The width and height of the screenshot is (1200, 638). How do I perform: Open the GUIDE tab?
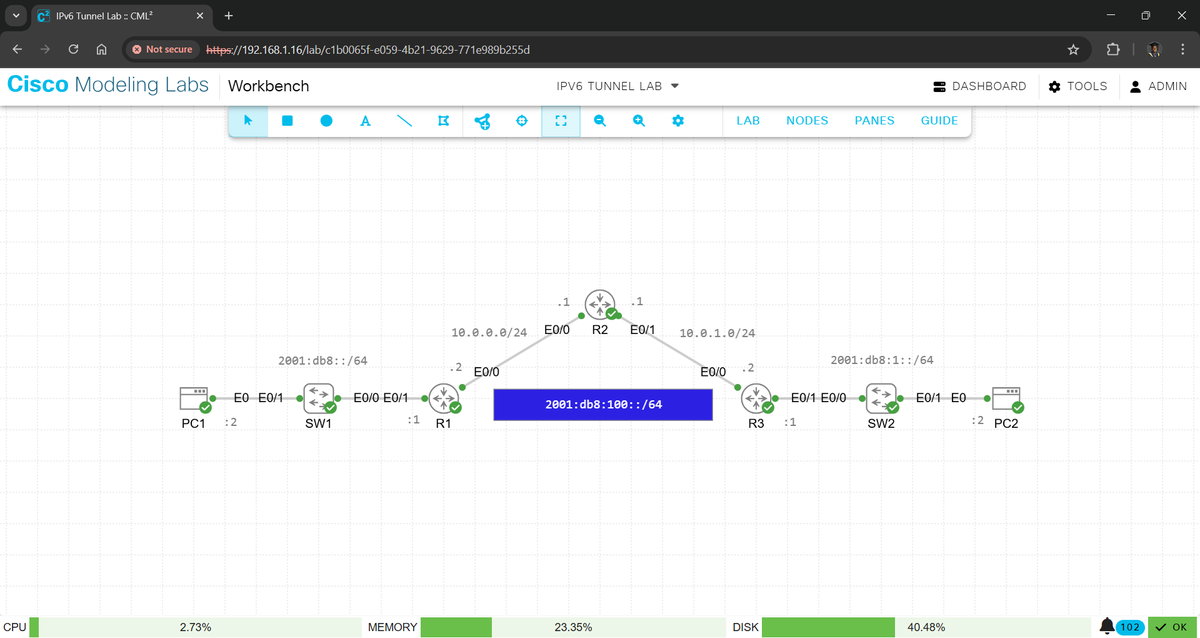point(939,121)
